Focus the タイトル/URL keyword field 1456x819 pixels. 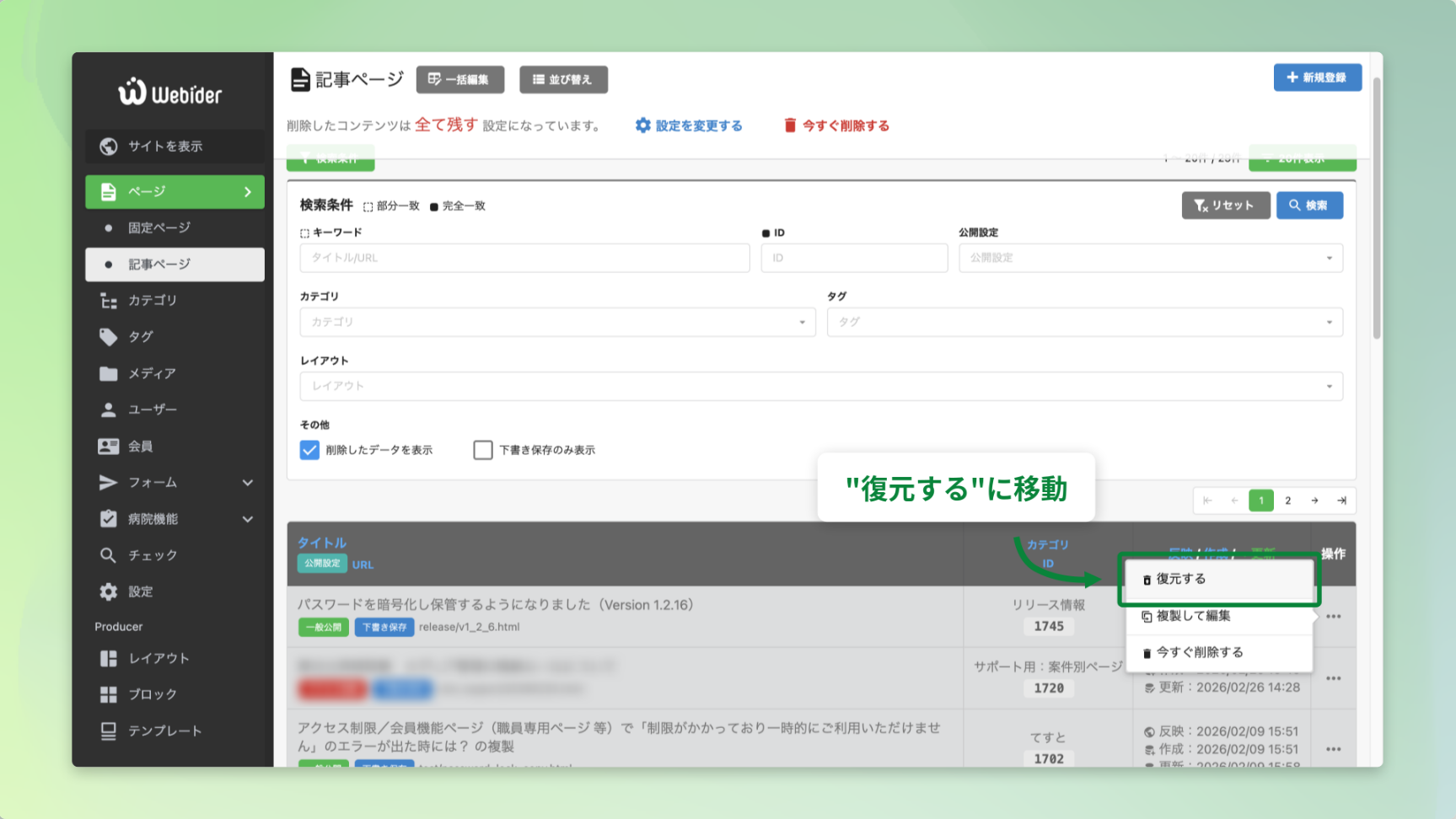(524, 258)
